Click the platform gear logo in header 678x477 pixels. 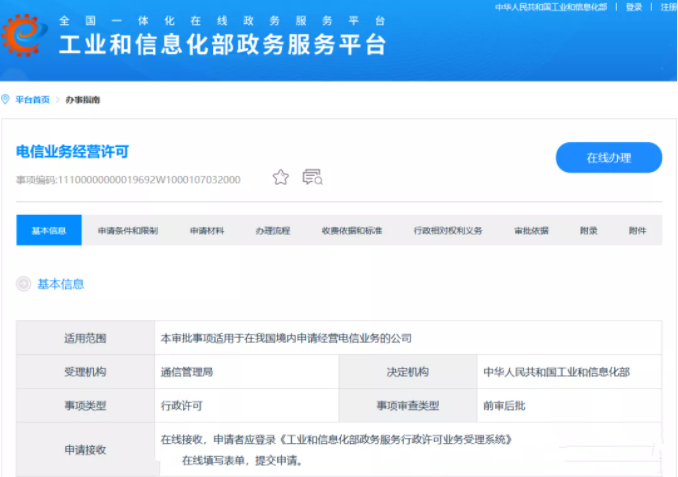(24, 35)
